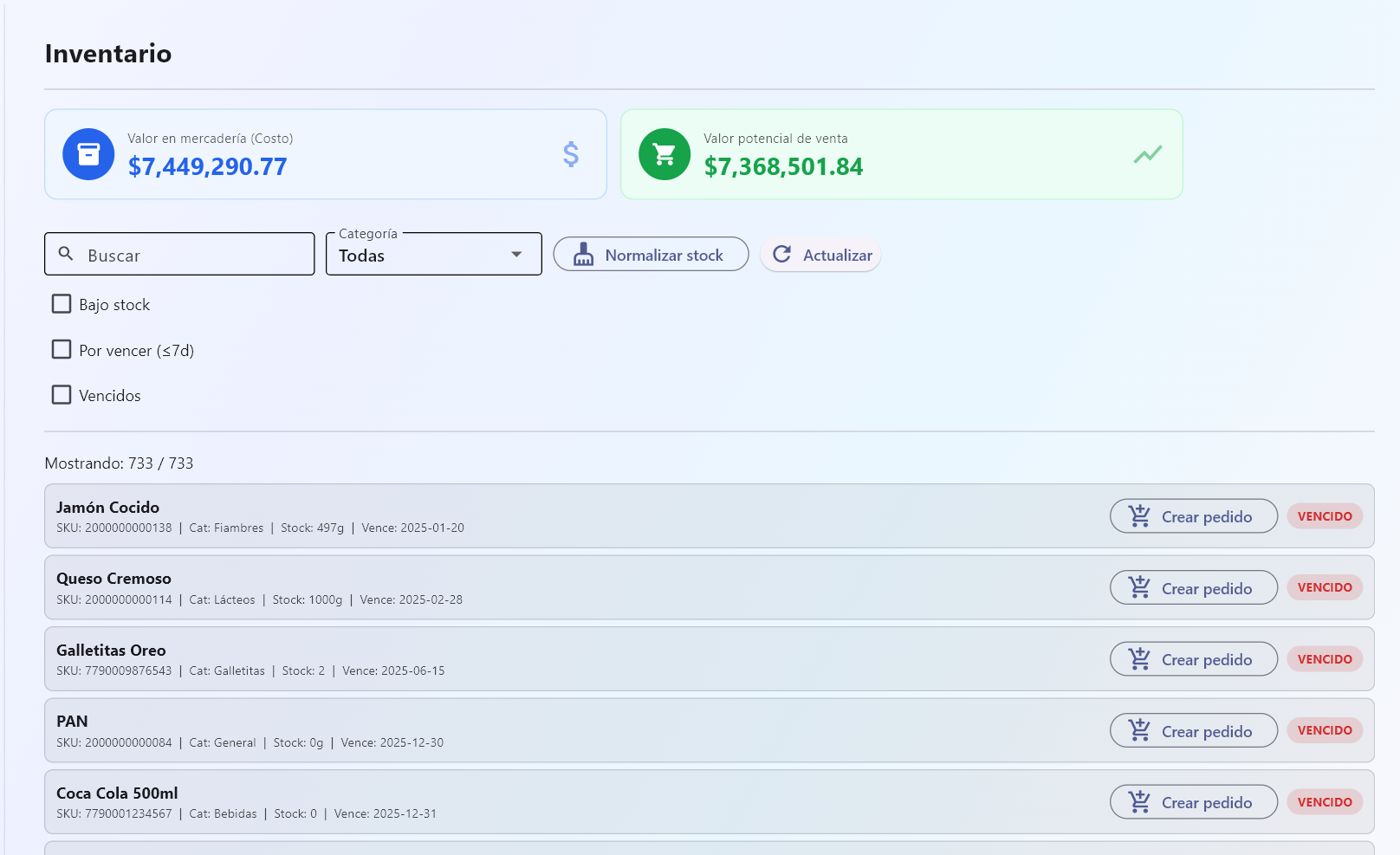1400x855 pixels.
Task: Enable the Bajo stock checkbox
Action: click(x=62, y=304)
